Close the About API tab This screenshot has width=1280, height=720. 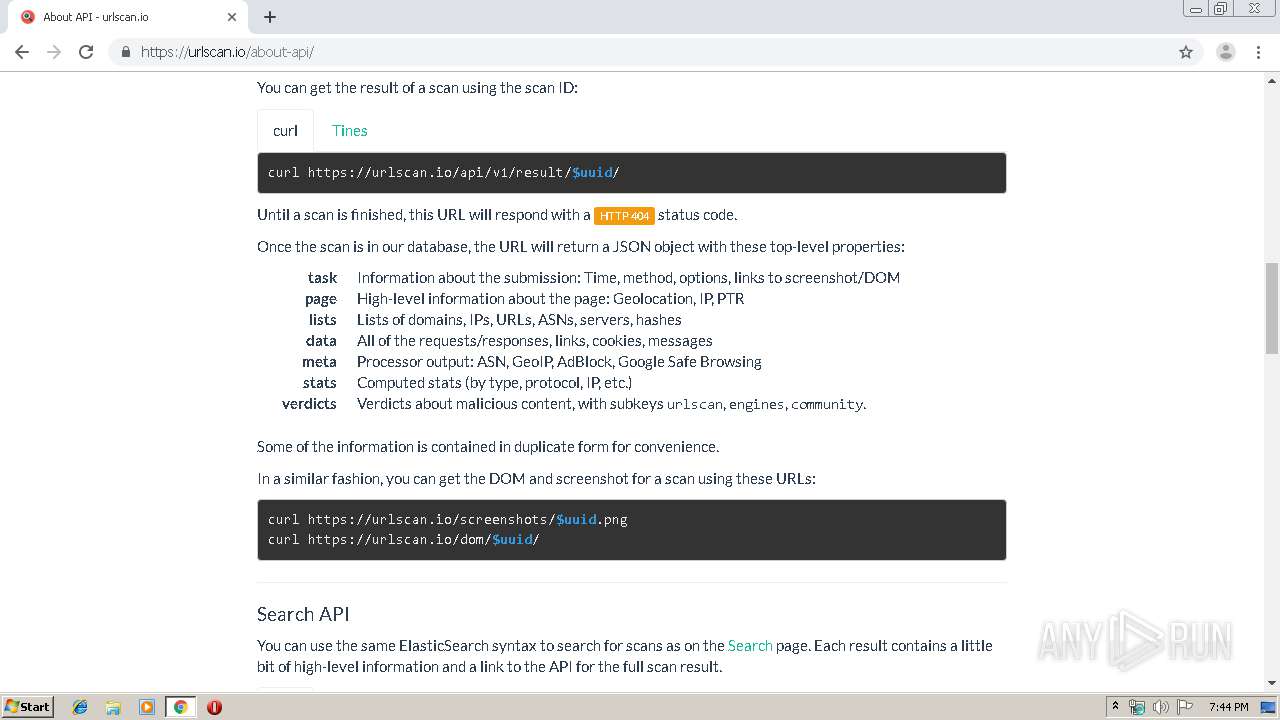[232, 17]
